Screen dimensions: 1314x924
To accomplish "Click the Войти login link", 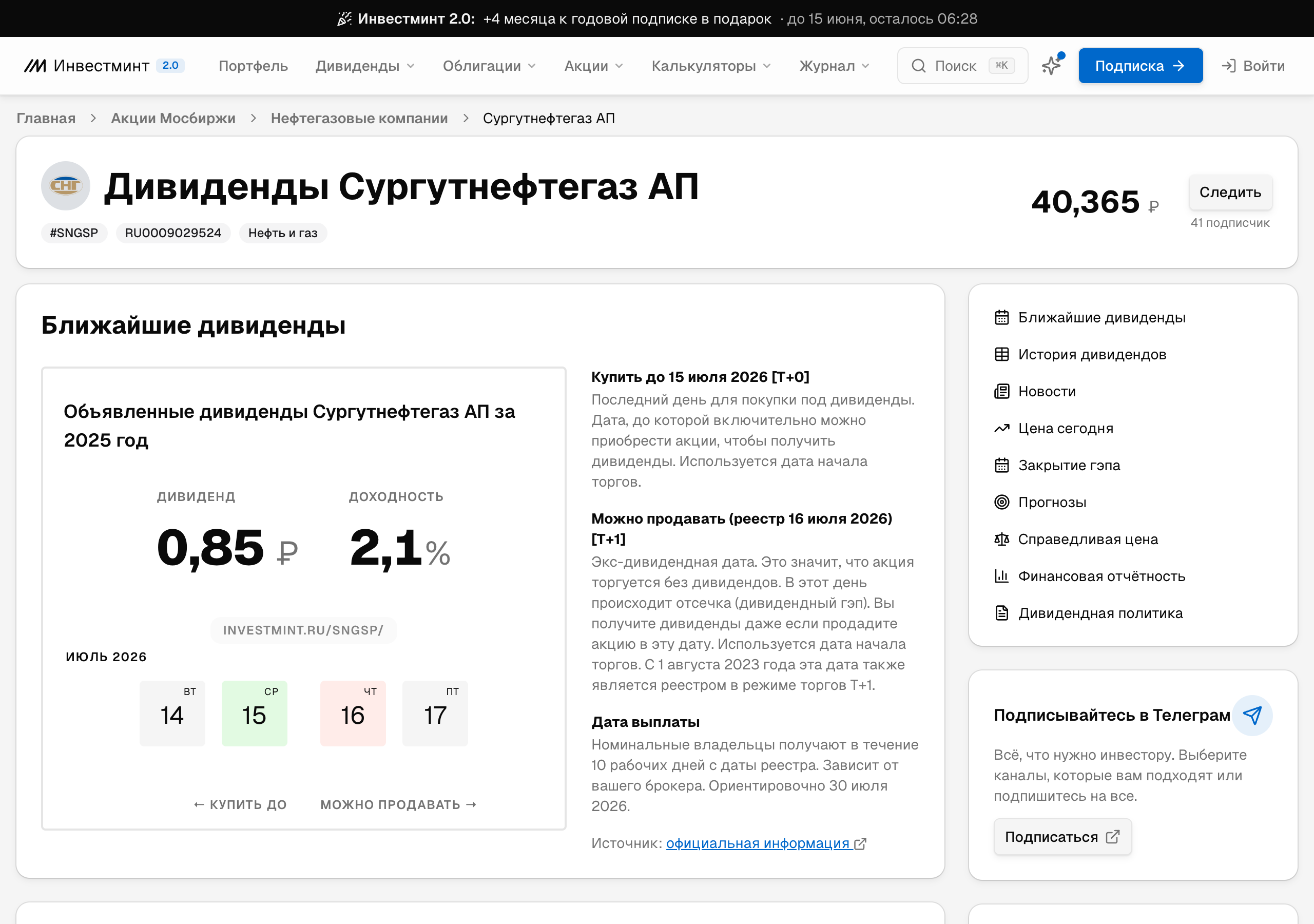I will pyautogui.click(x=1253, y=66).
